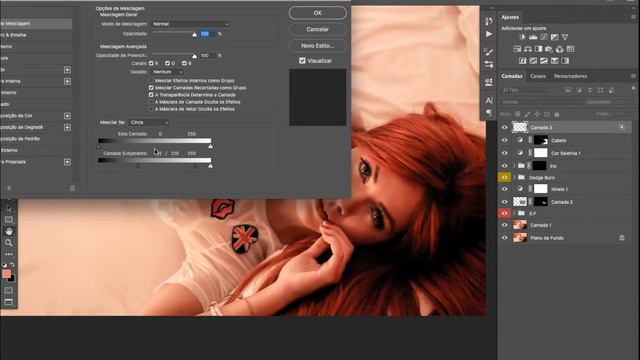The height and width of the screenshot is (360, 640).
Task: Click Esta Camada white slider handle
Action: click(210, 146)
